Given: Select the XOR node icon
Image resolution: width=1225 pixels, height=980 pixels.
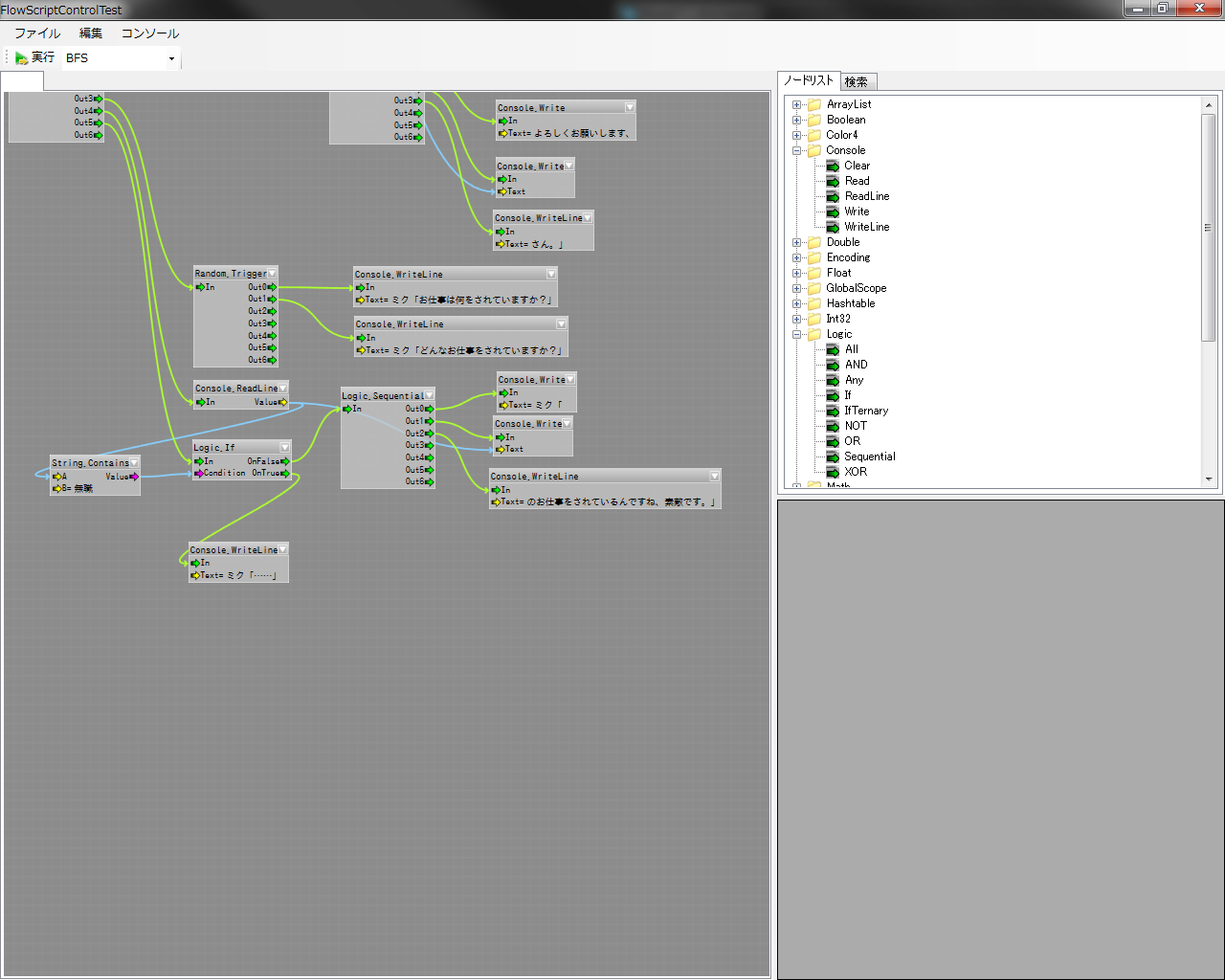Looking at the screenshot, I should [x=833, y=473].
